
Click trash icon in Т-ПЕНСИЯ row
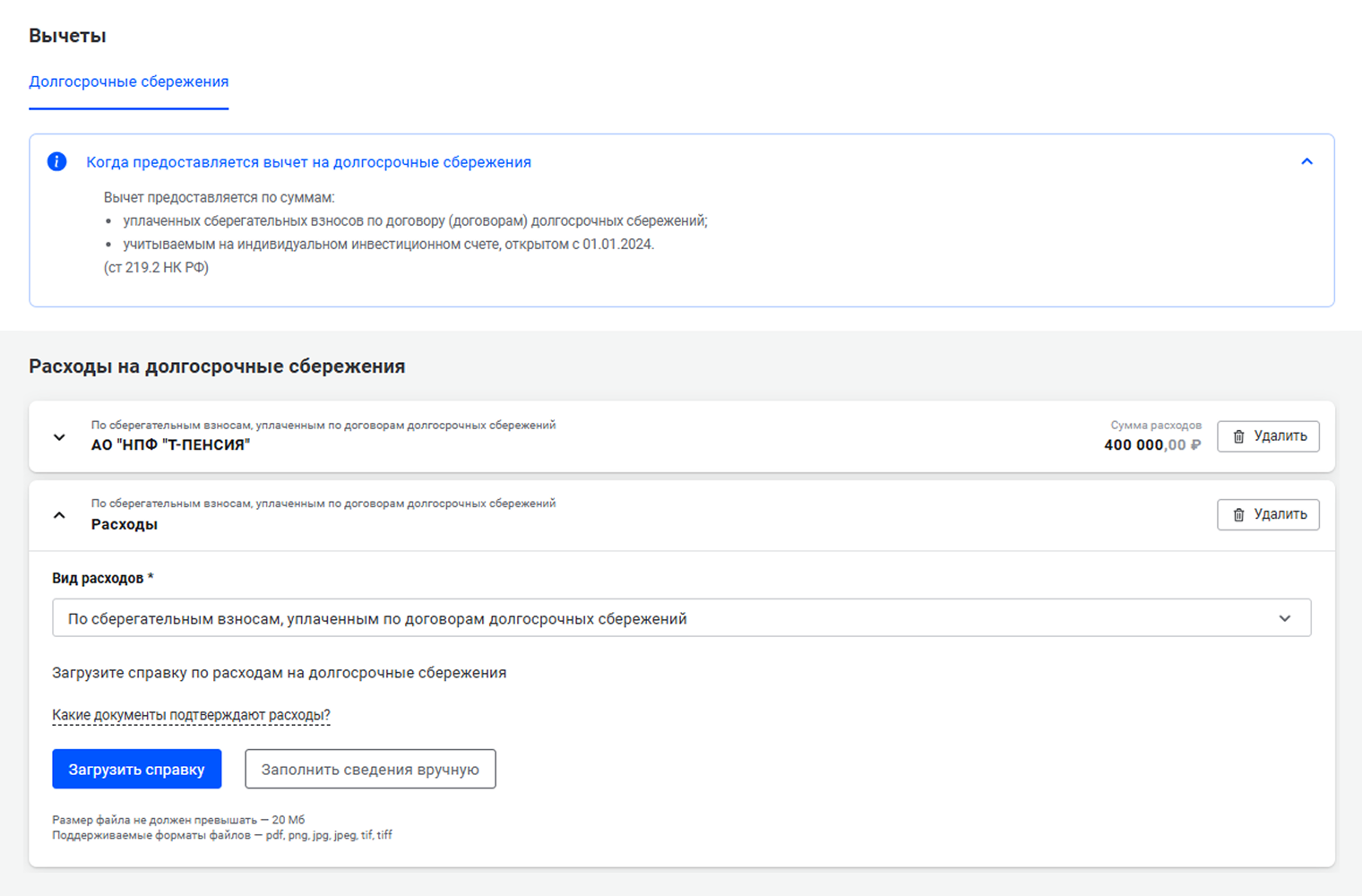[x=1238, y=436]
